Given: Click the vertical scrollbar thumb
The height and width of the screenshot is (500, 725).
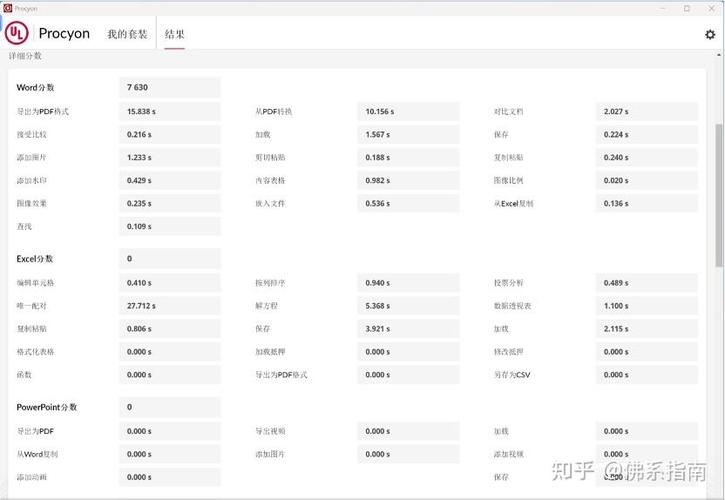Looking at the screenshot, I should point(719,195).
